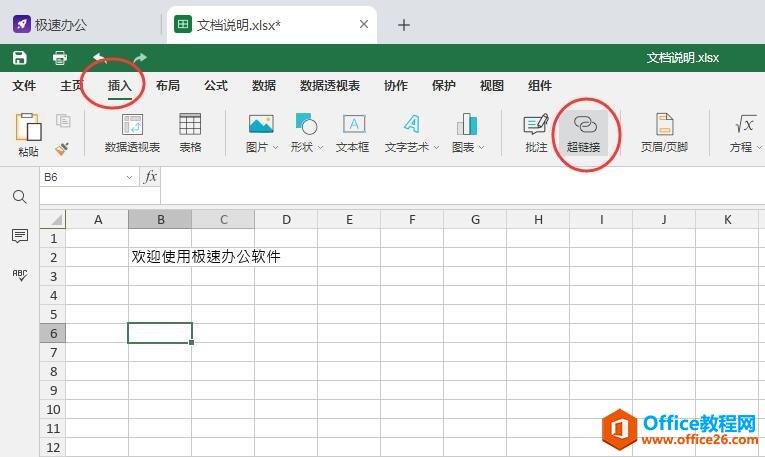Open the comments panel in left sidebar
This screenshot has width=765, height=457.
click(20, 236)
